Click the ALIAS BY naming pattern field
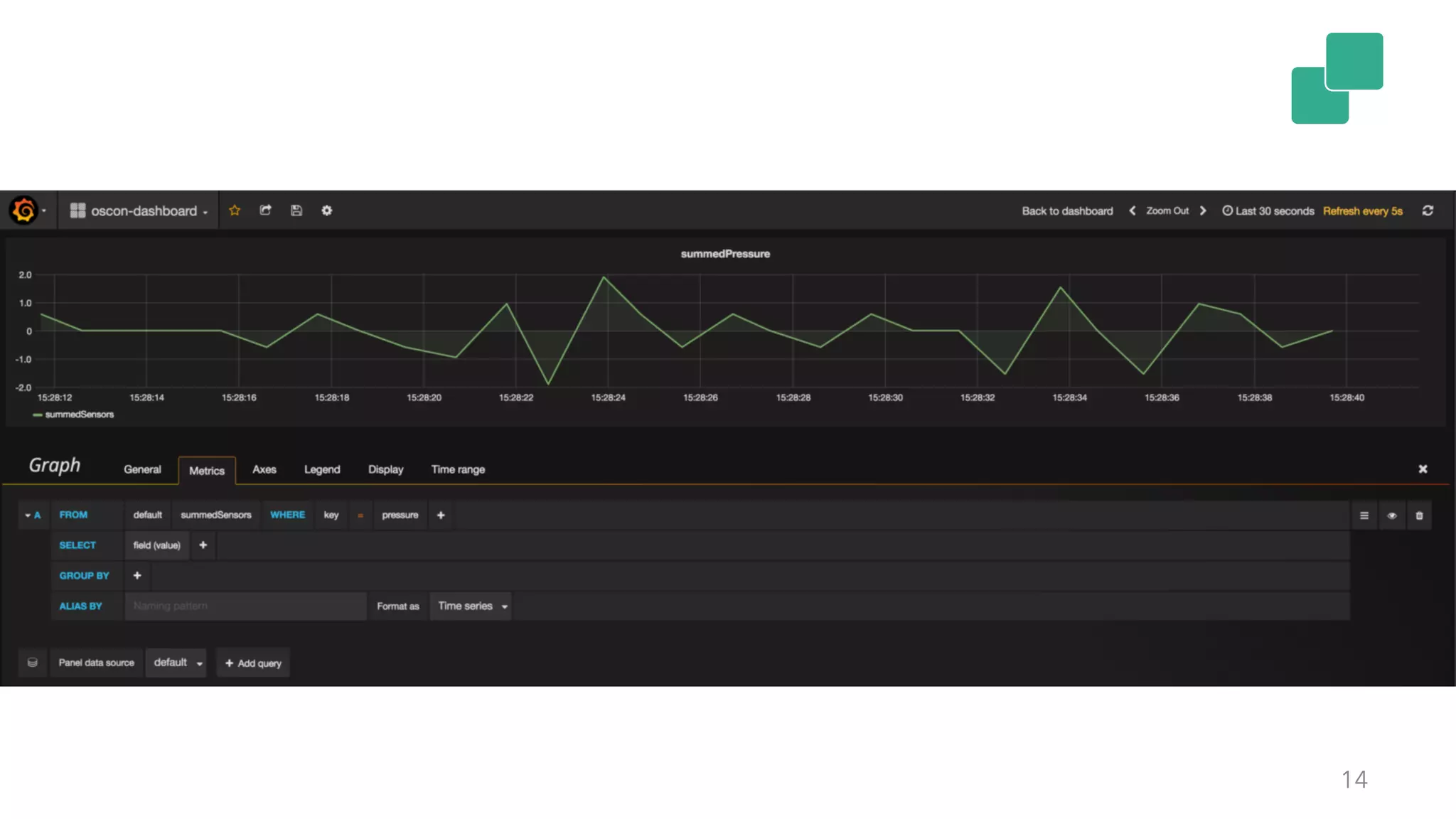 point(245,606)
